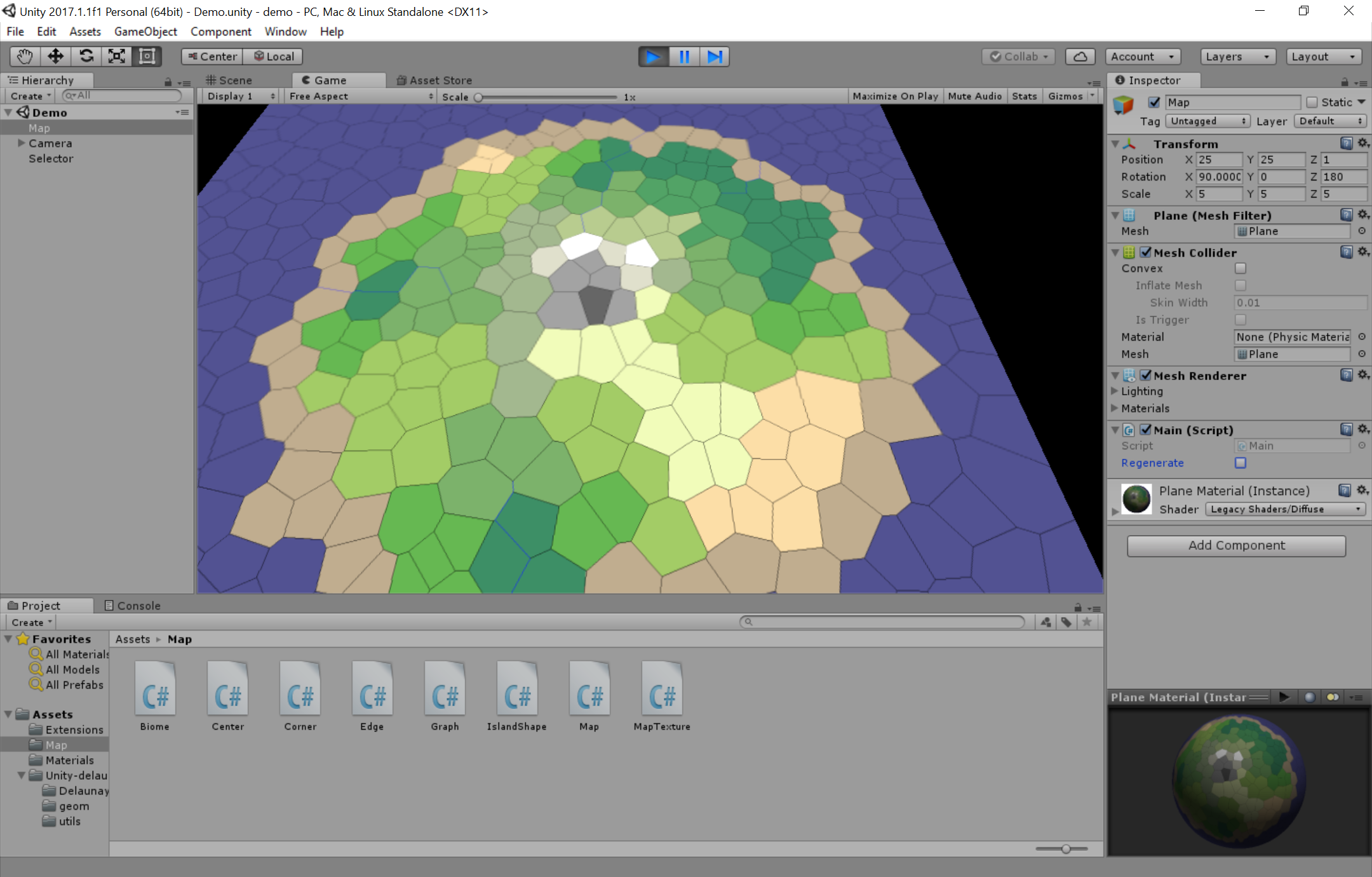Click the Pause button
The height and width of the screenshot is (877, 1372).
[x=684, y=57]
